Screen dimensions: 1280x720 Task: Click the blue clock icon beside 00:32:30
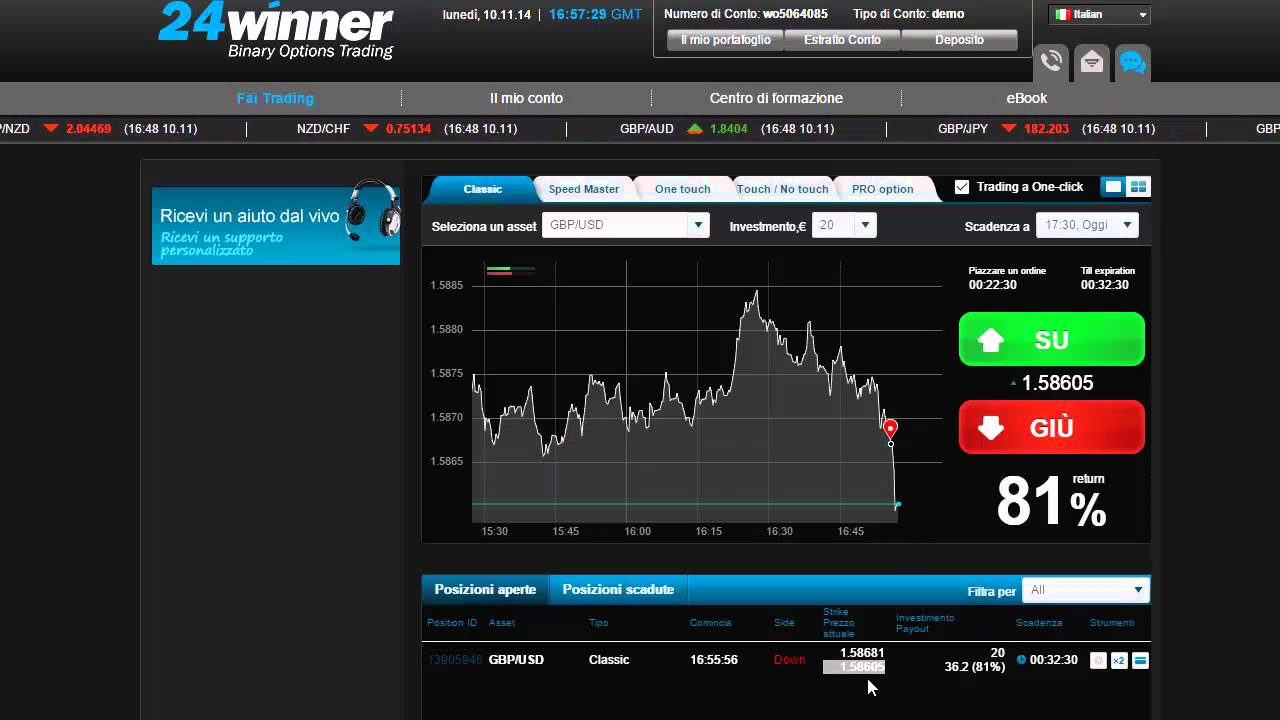pyautogui.click(x=1021, y=660)
